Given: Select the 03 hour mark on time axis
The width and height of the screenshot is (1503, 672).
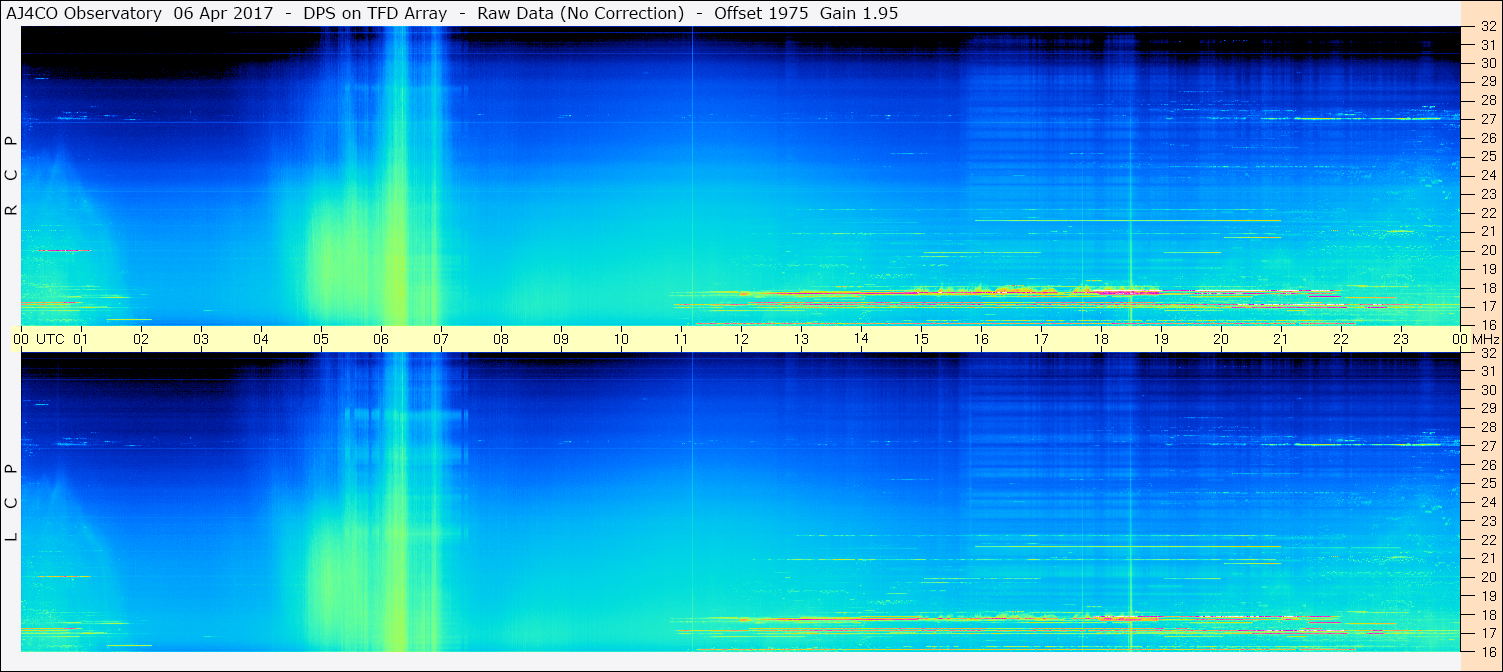Looking at the screenshot, I should coord(201,339).
